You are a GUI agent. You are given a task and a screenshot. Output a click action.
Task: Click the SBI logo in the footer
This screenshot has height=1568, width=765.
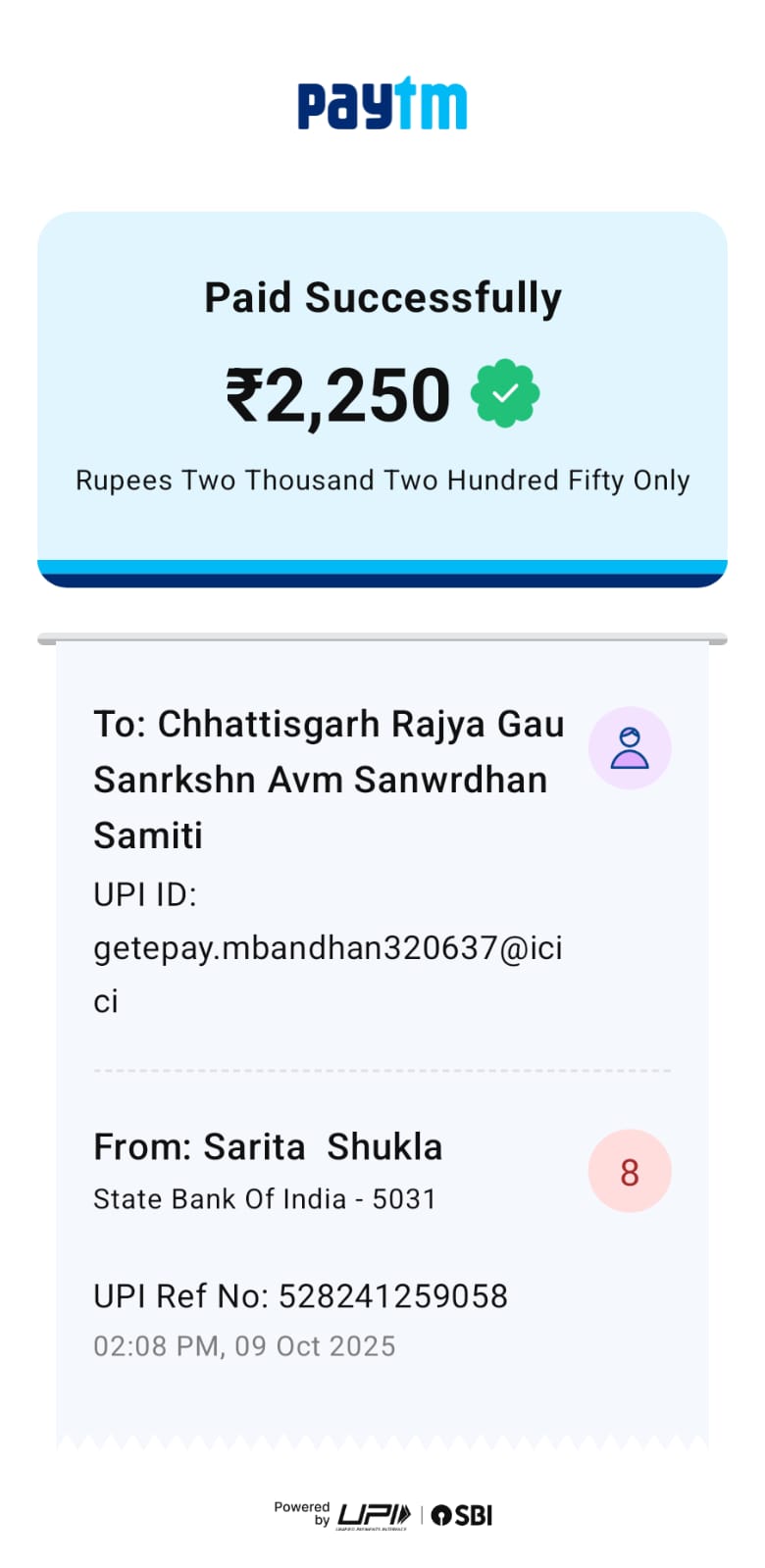462,1515
